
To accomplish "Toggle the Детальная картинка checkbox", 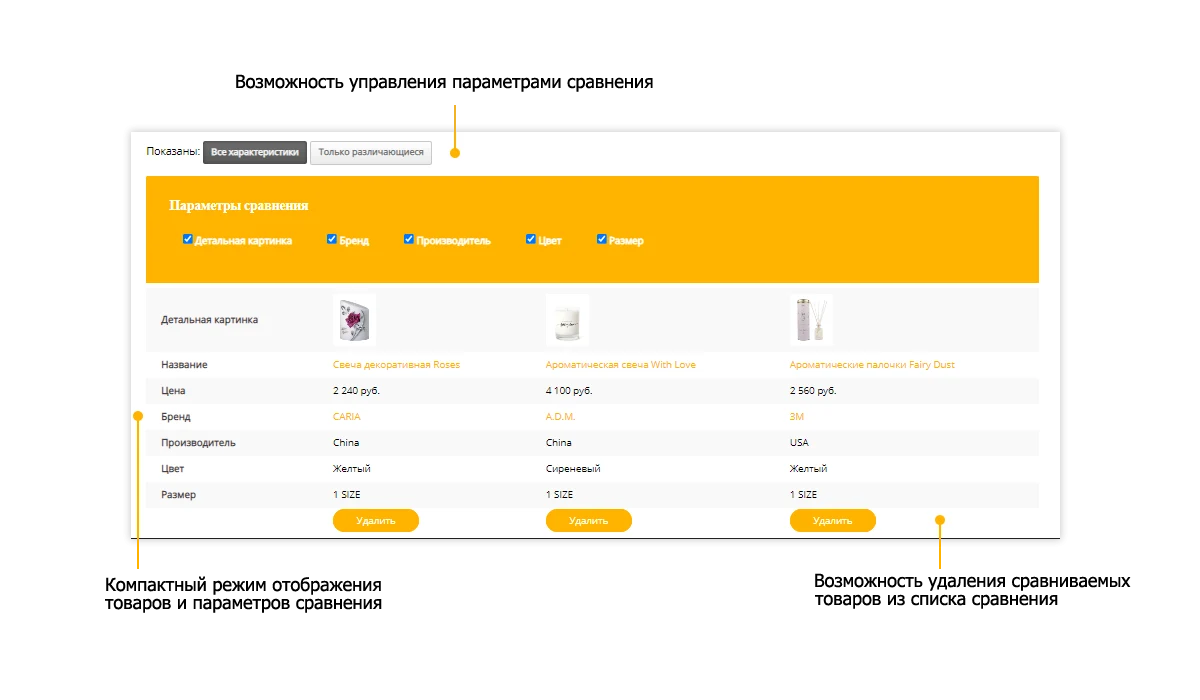I will point(187,239).
